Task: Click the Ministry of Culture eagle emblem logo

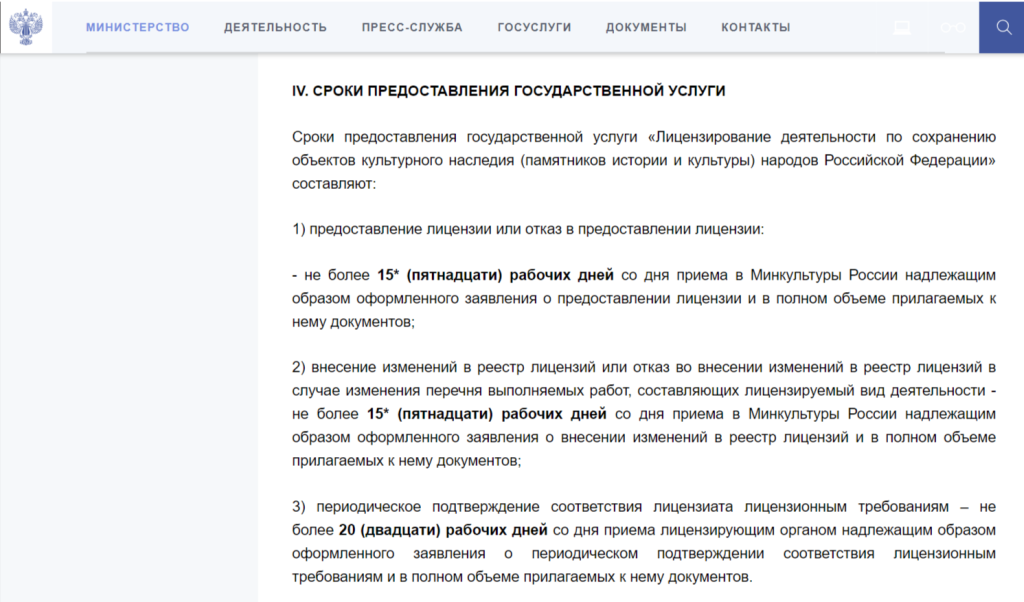Action: pos(26,26)
